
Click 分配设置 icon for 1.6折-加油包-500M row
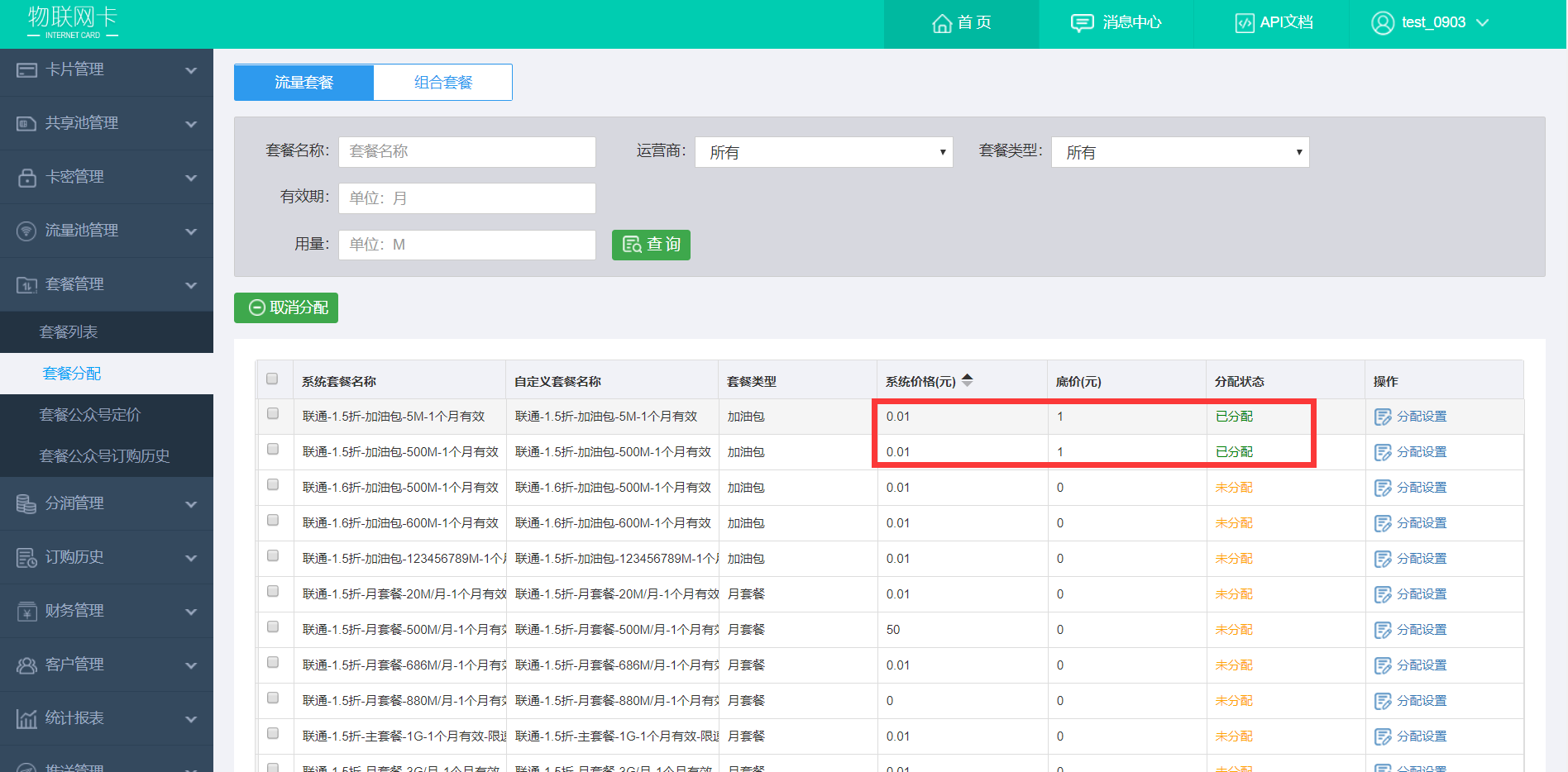coord(1383,488)
